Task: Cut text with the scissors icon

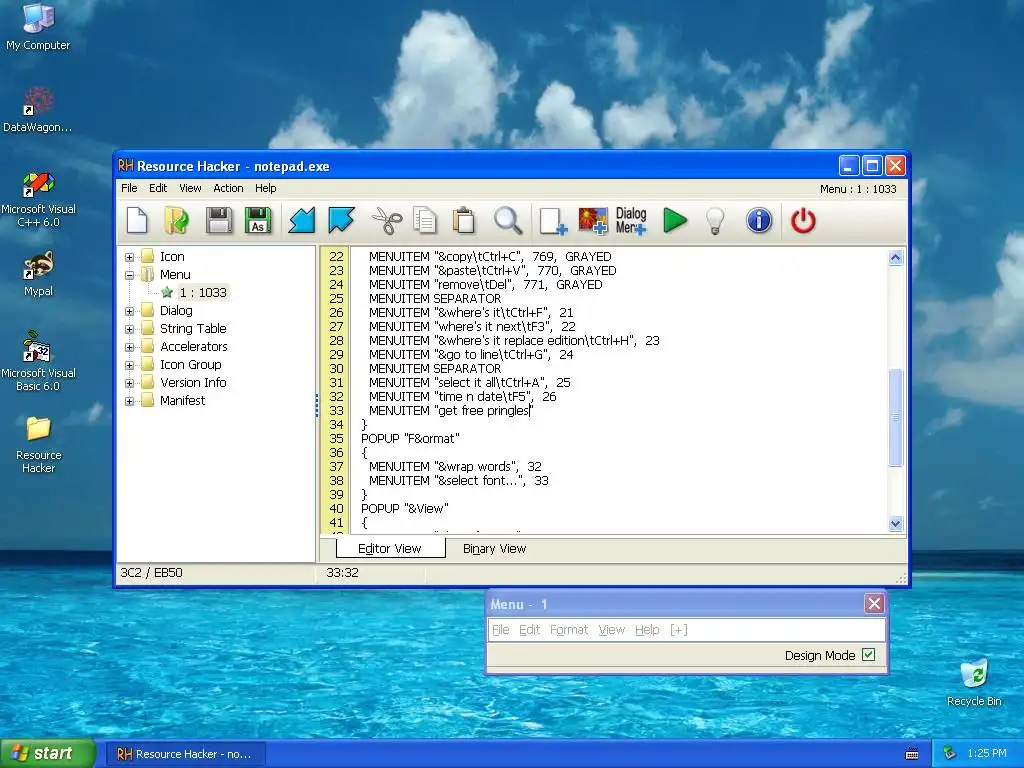Action: point(387,221)
